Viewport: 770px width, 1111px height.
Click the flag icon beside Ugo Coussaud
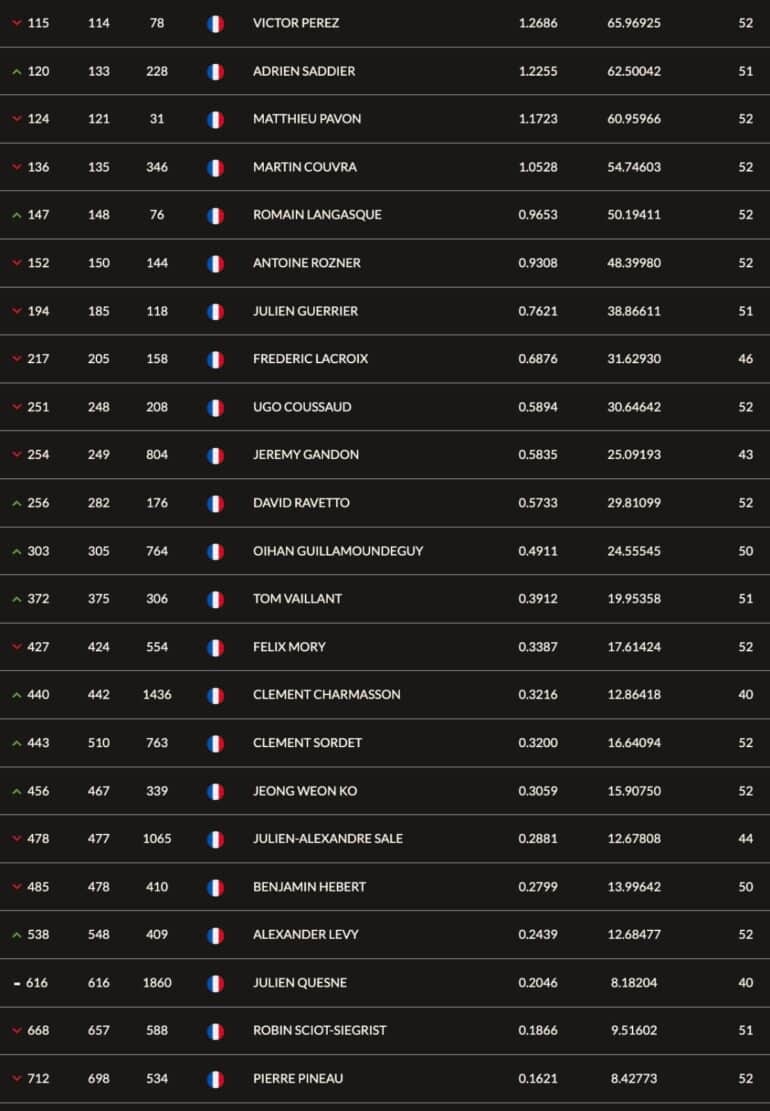coord(215,407)
